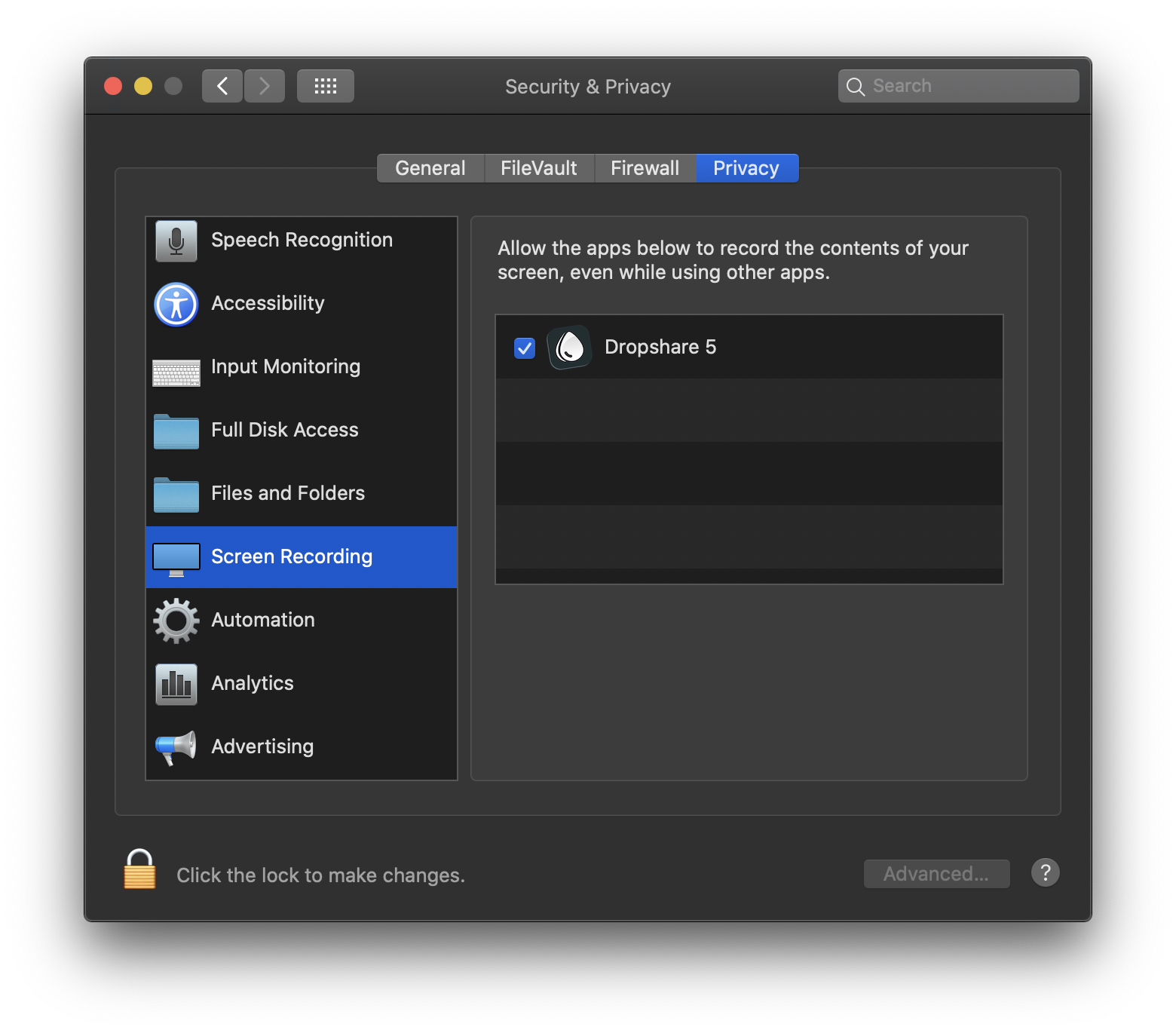This screenshot has height=1033, width=1176.
Task: Open the FileVault tab
Action: [538, 167]
